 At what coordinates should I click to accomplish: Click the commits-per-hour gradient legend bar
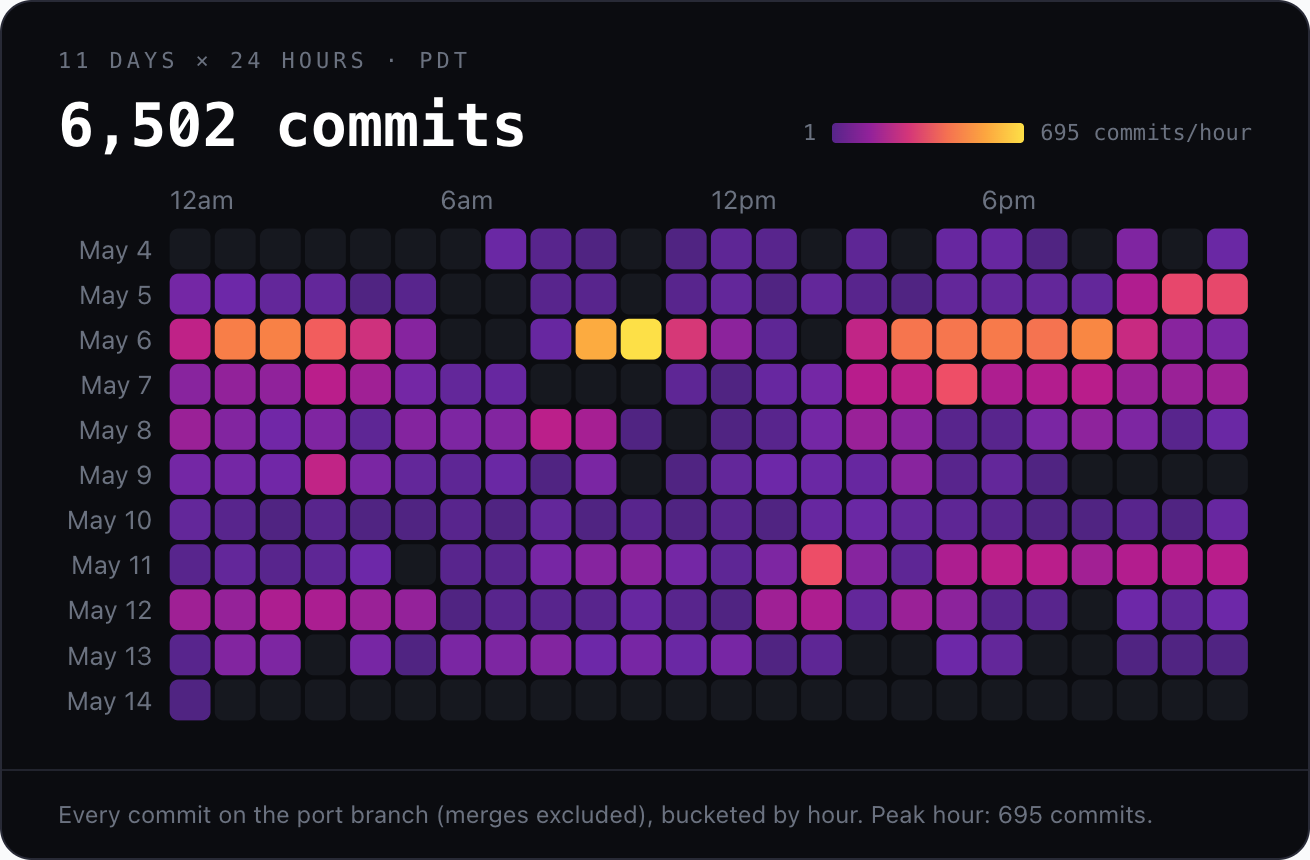click(928, 133)
